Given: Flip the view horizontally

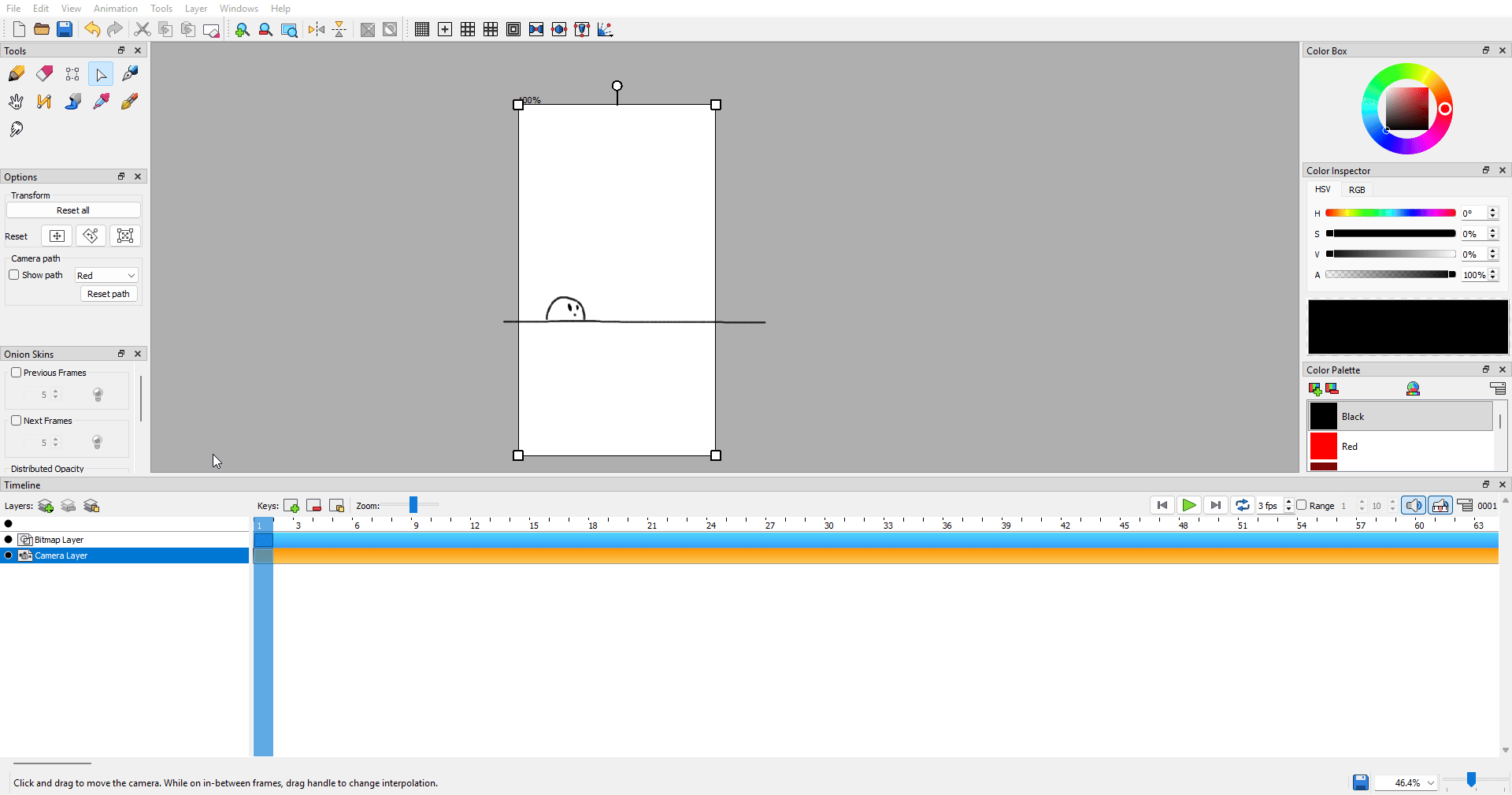Looking at the screenshot, I should click(317, 29).
